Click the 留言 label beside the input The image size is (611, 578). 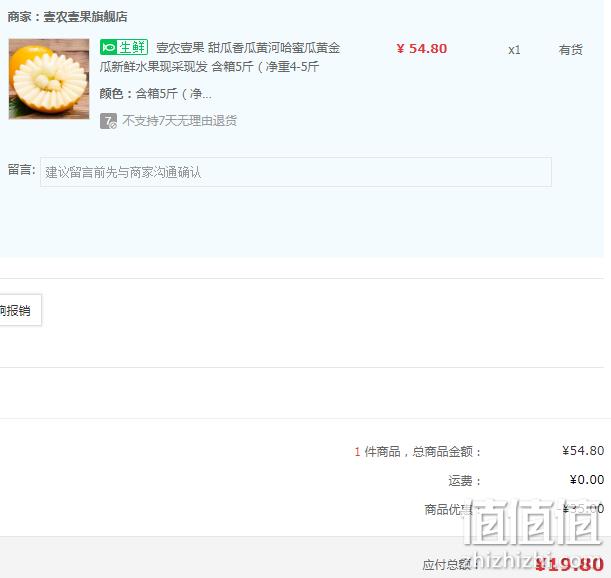[21, 170]
